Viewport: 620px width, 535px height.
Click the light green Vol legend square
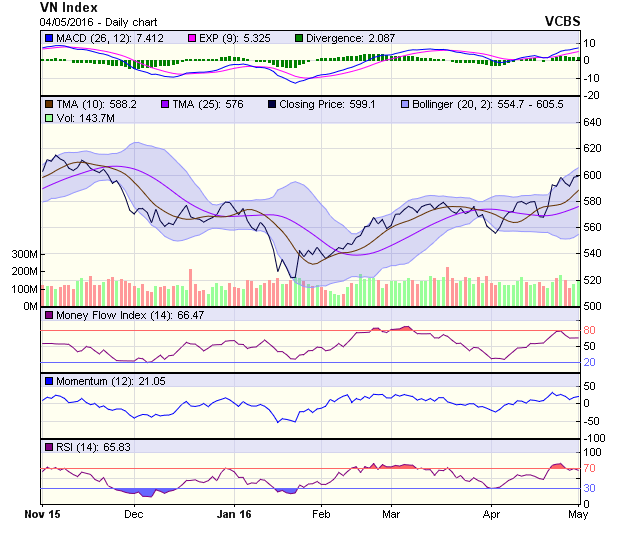pyautogui.click(x=48, y=118)
